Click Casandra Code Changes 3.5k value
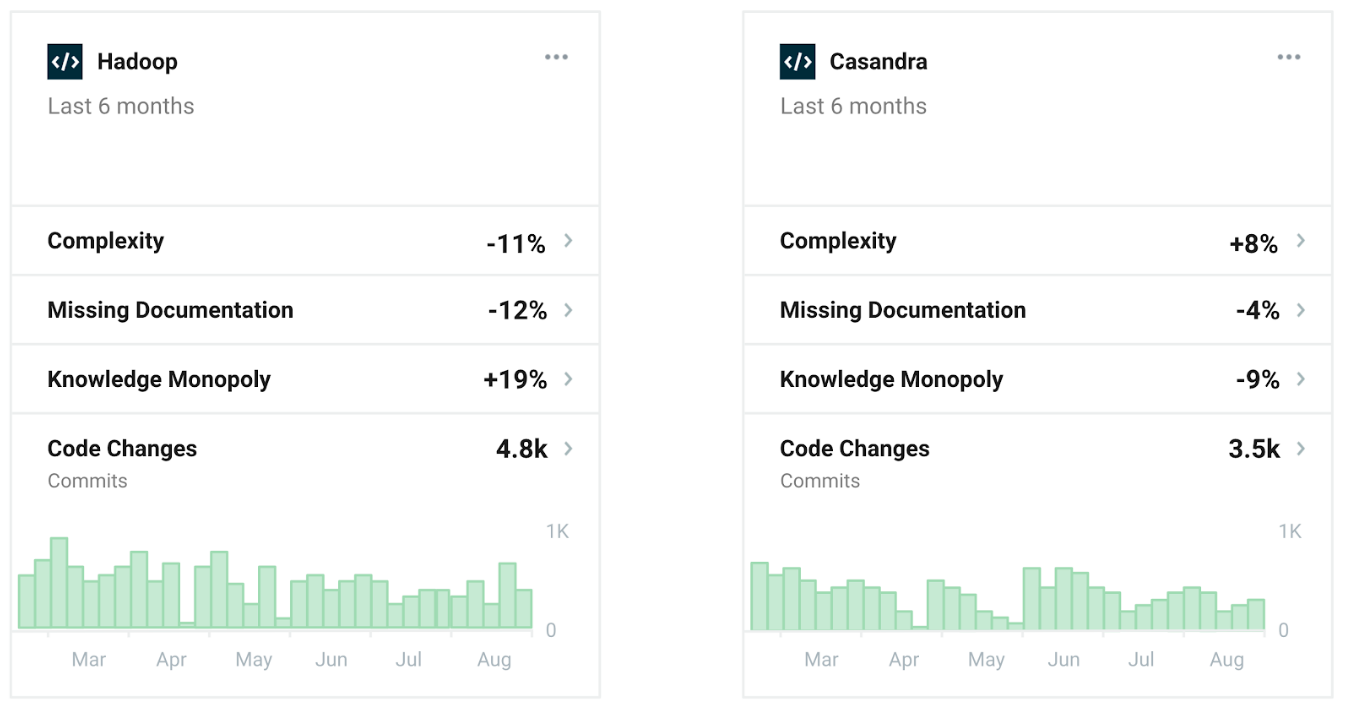1348x708 pixels. tap(1254, 450)
